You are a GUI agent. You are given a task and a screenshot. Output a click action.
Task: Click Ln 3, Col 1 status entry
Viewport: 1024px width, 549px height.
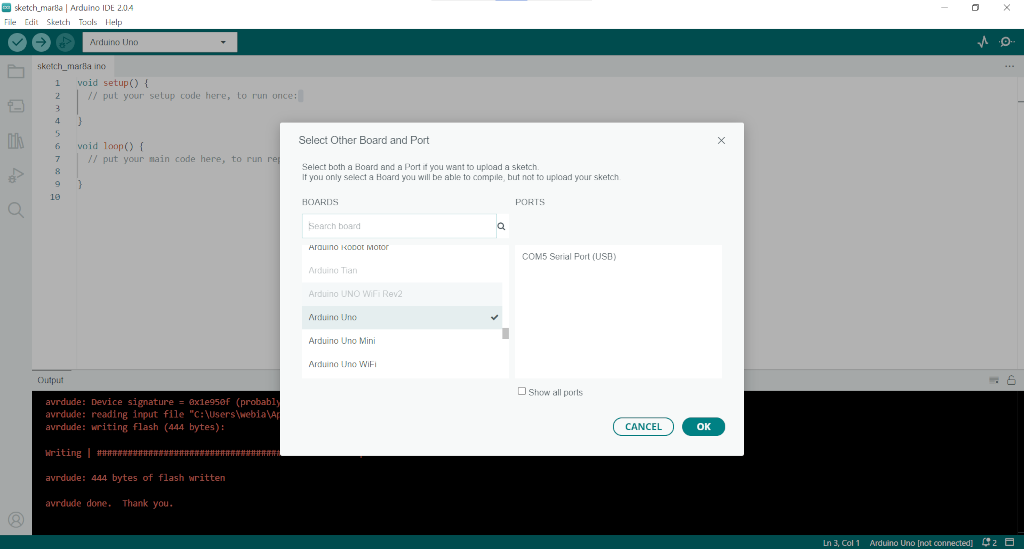[x=841, y=542]
